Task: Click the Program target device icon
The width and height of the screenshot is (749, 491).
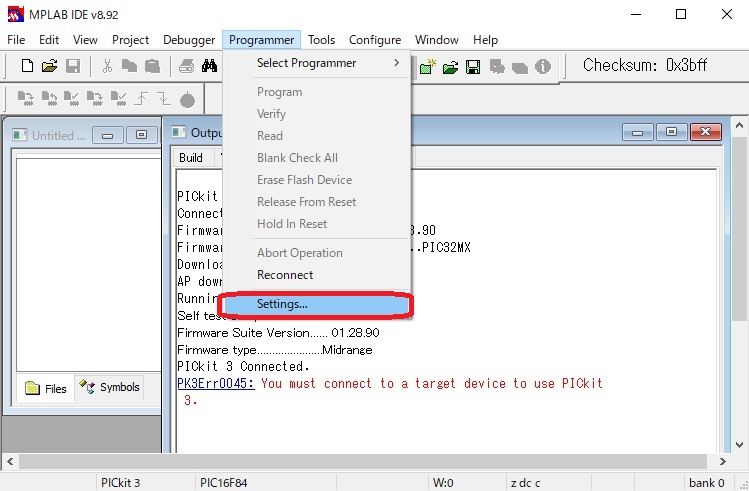Action: [x=25, y=98]
